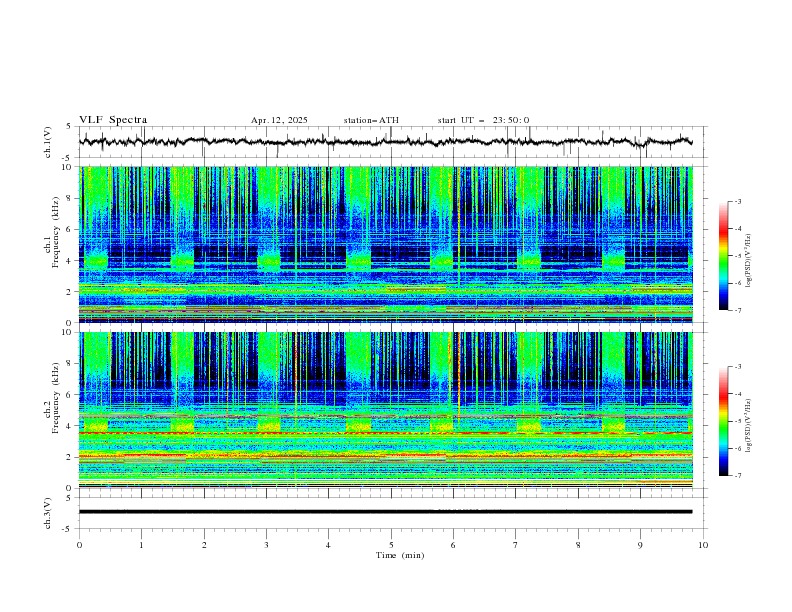The height and width of the screenshot is (612, 792).
Task: Click time axis tick label "2"
Action: tap(204, 545)
